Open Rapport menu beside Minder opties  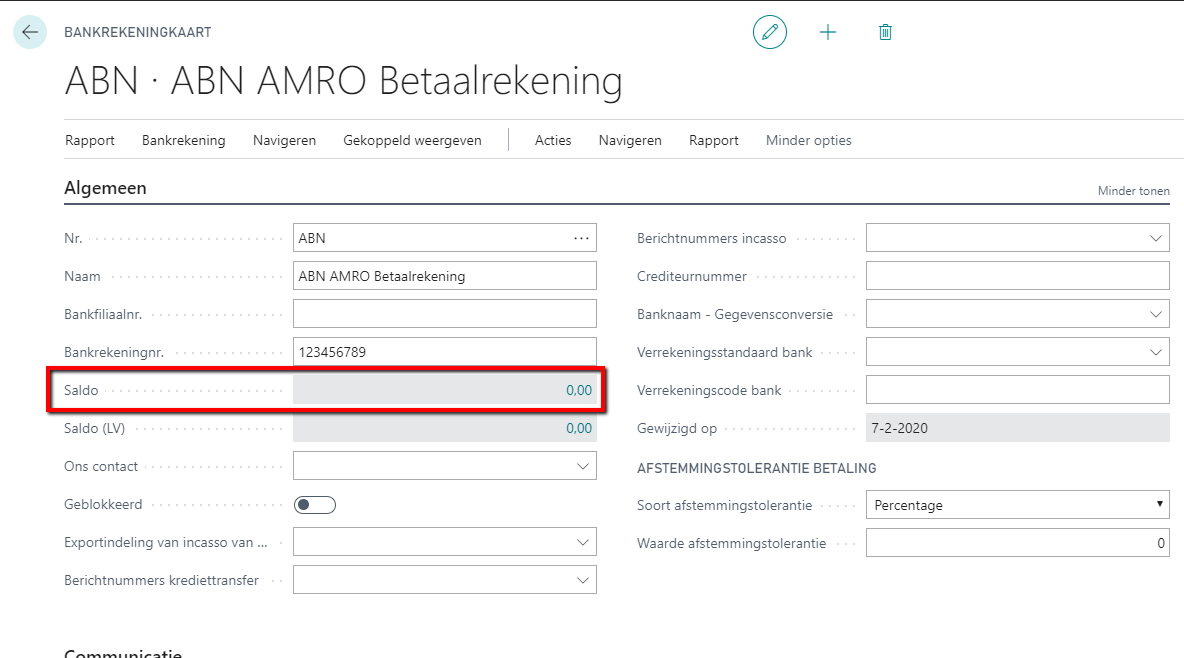click(x=714, y=141)
